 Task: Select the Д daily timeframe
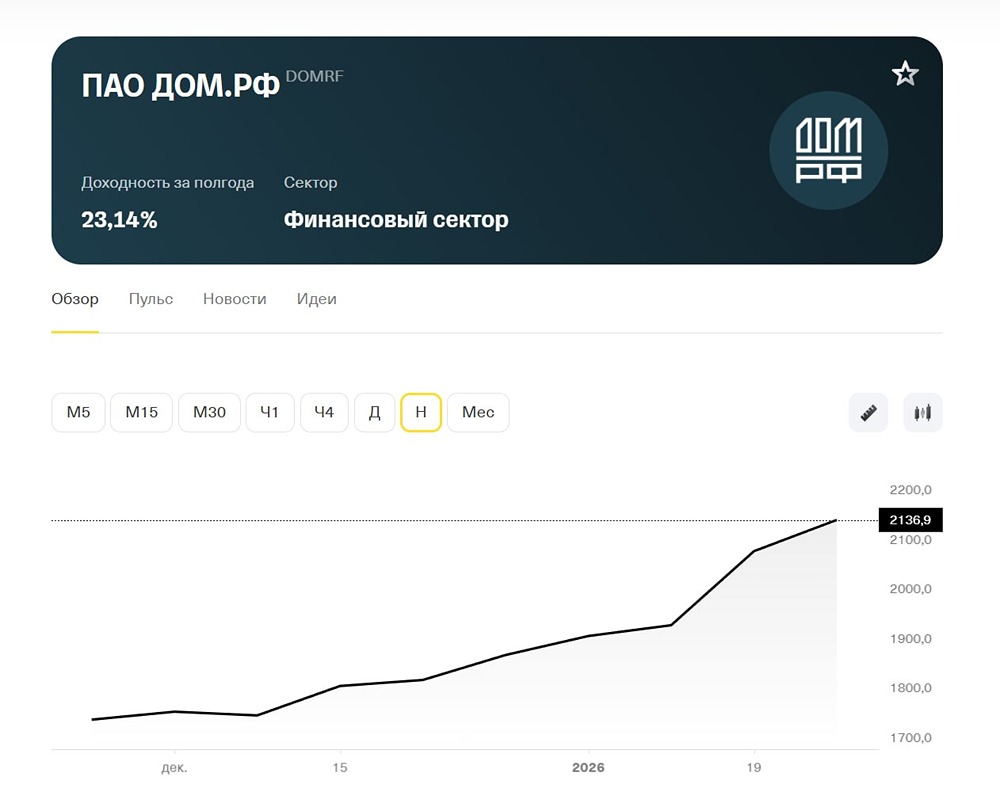coord(375,412)
